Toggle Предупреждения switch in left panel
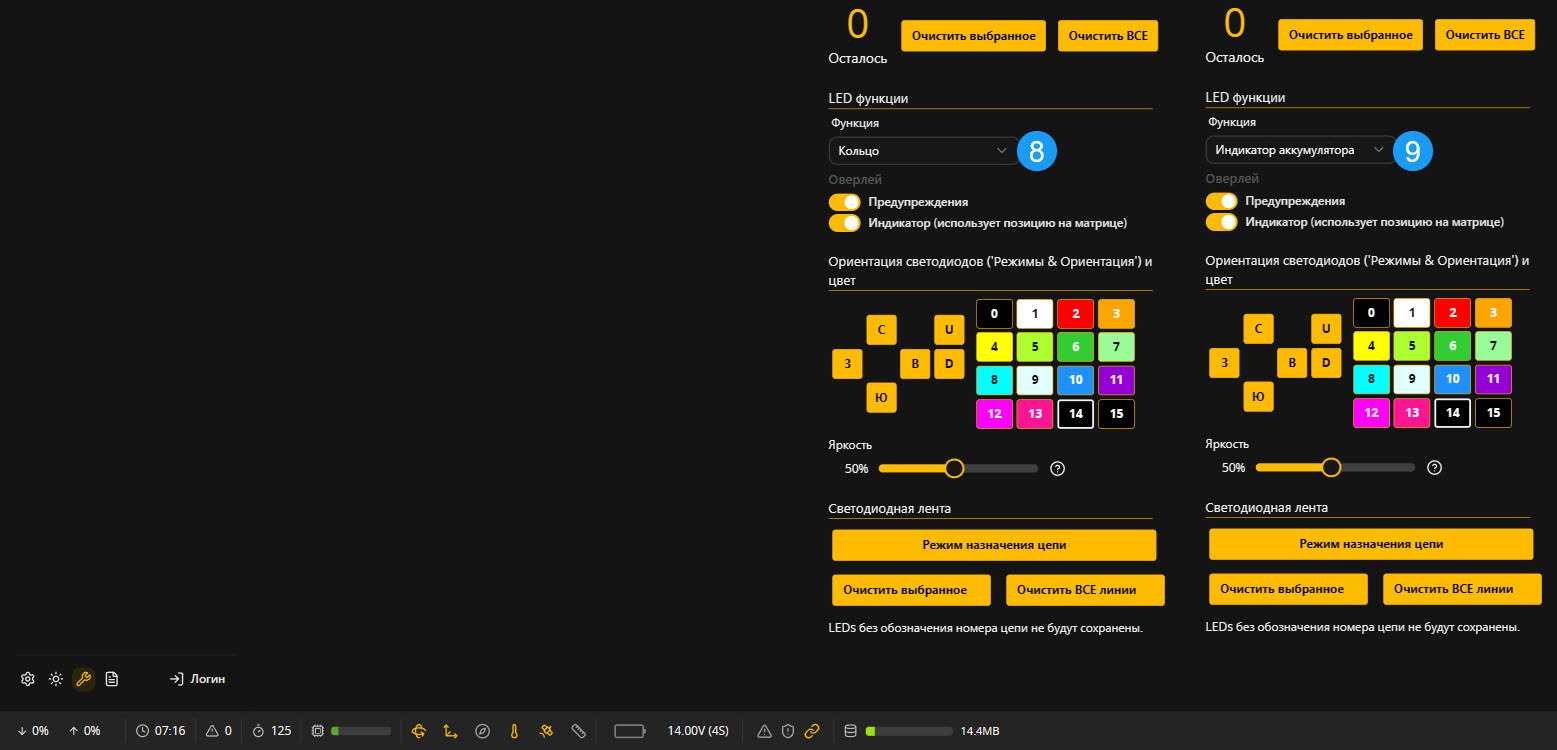 click(845, 202)
